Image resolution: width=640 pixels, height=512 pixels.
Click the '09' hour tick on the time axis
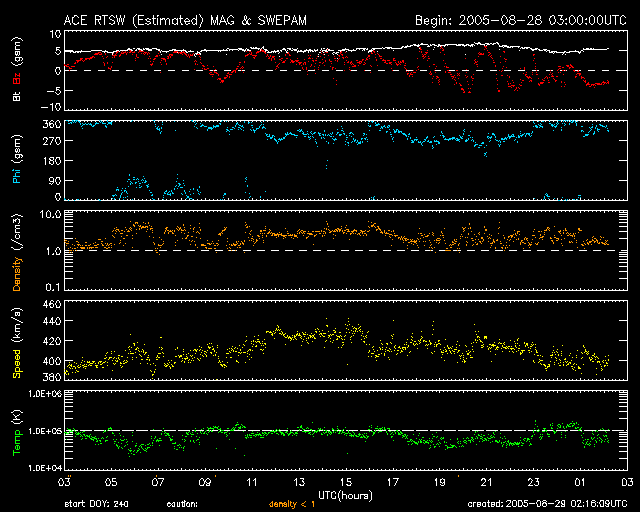coord(205,482)
